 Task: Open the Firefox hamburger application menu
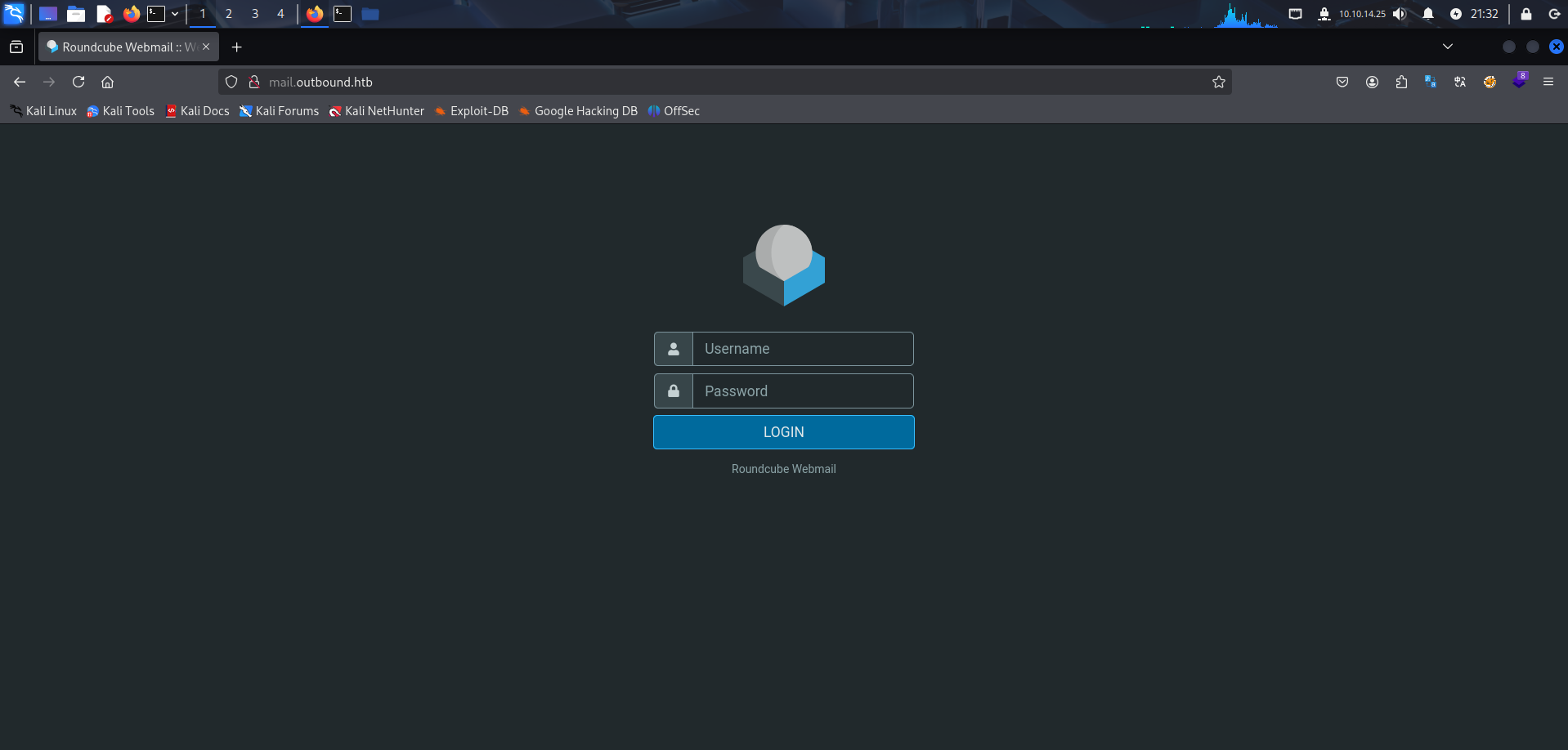[x=1548, y=82]
